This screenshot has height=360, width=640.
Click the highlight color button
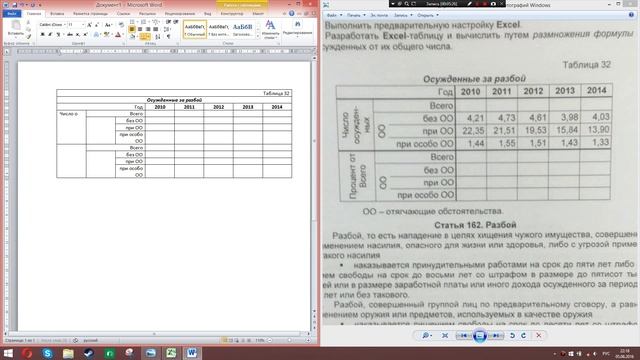click(x=106, y=34)
